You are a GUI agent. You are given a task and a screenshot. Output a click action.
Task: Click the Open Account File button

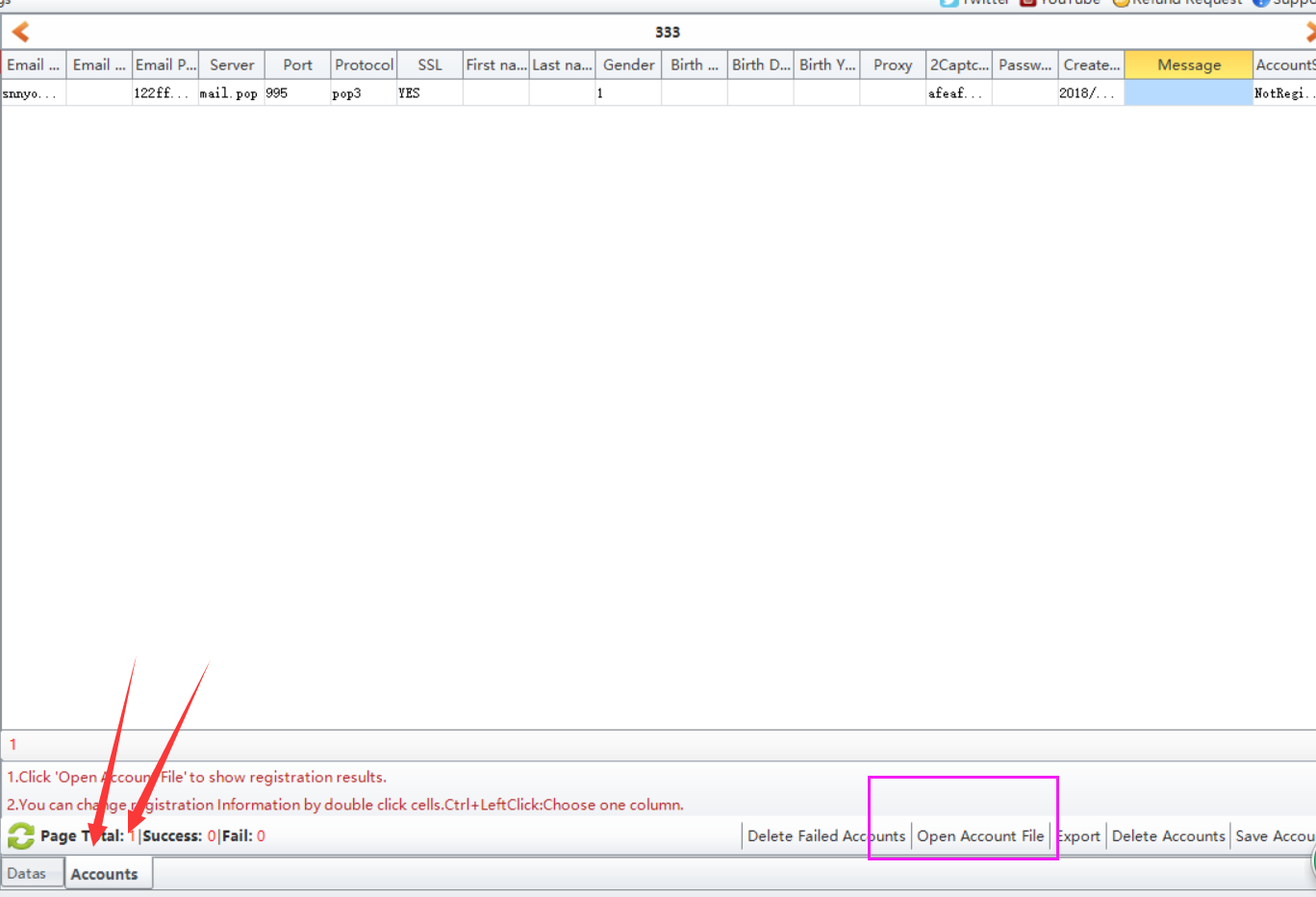point(980,835)
